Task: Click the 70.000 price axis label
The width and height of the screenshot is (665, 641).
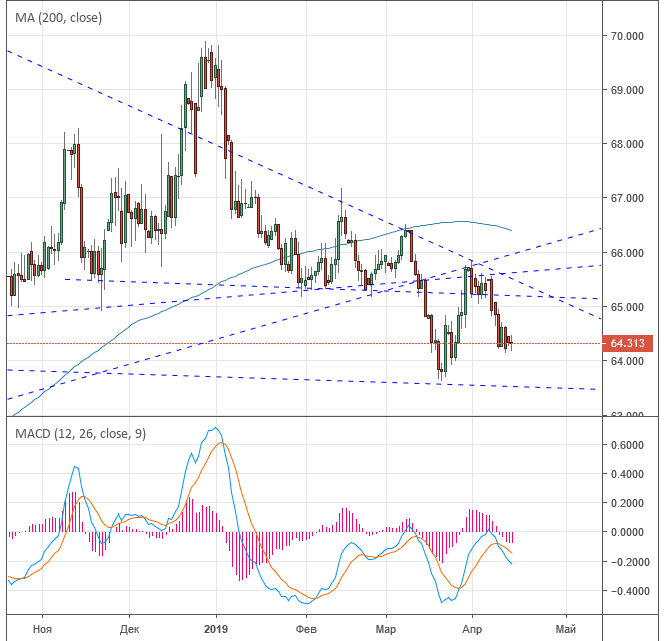Action: [x=627, y=36]
